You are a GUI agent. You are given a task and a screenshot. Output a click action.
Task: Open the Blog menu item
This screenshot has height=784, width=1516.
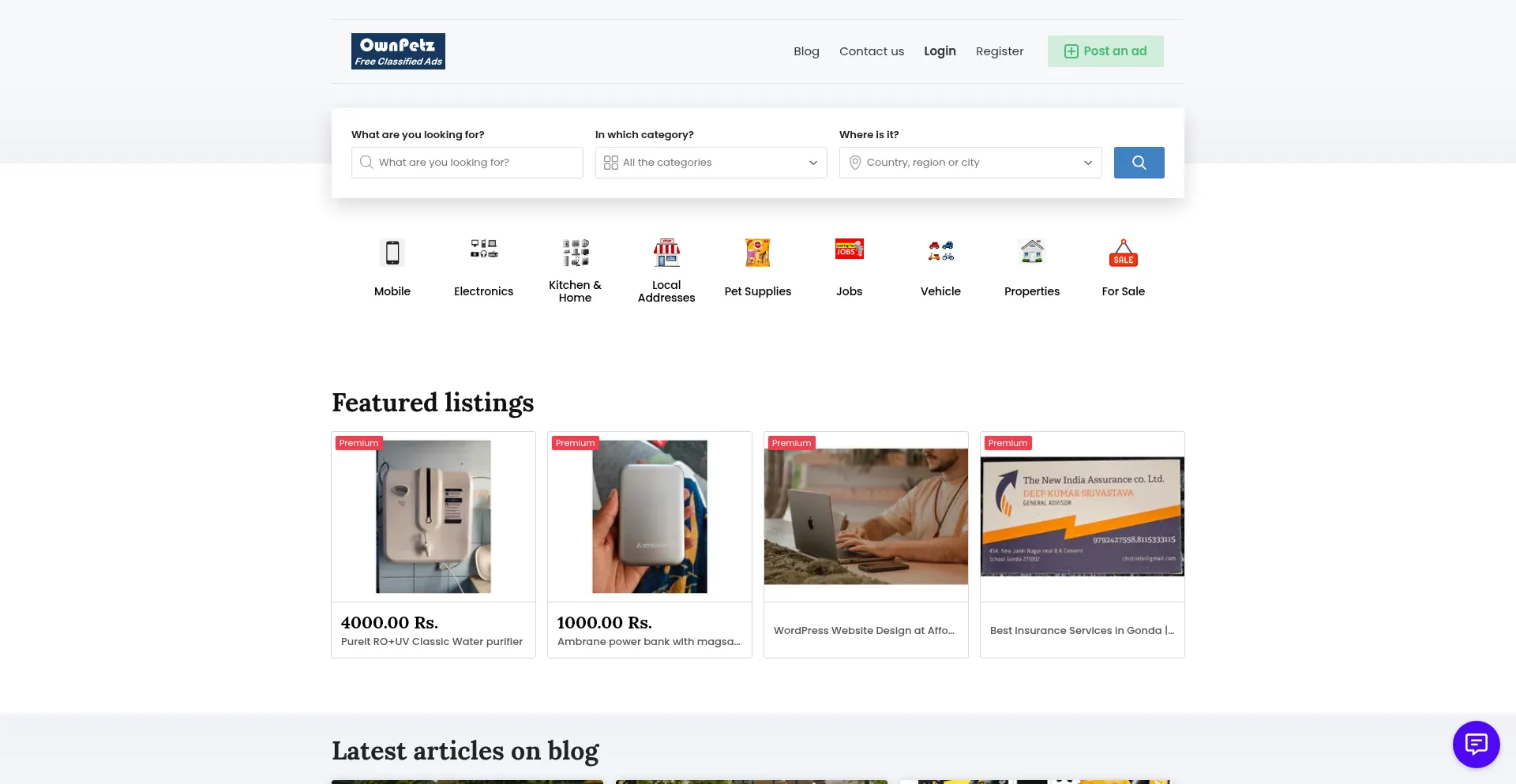pyautogui.click(x=806, y=51)
